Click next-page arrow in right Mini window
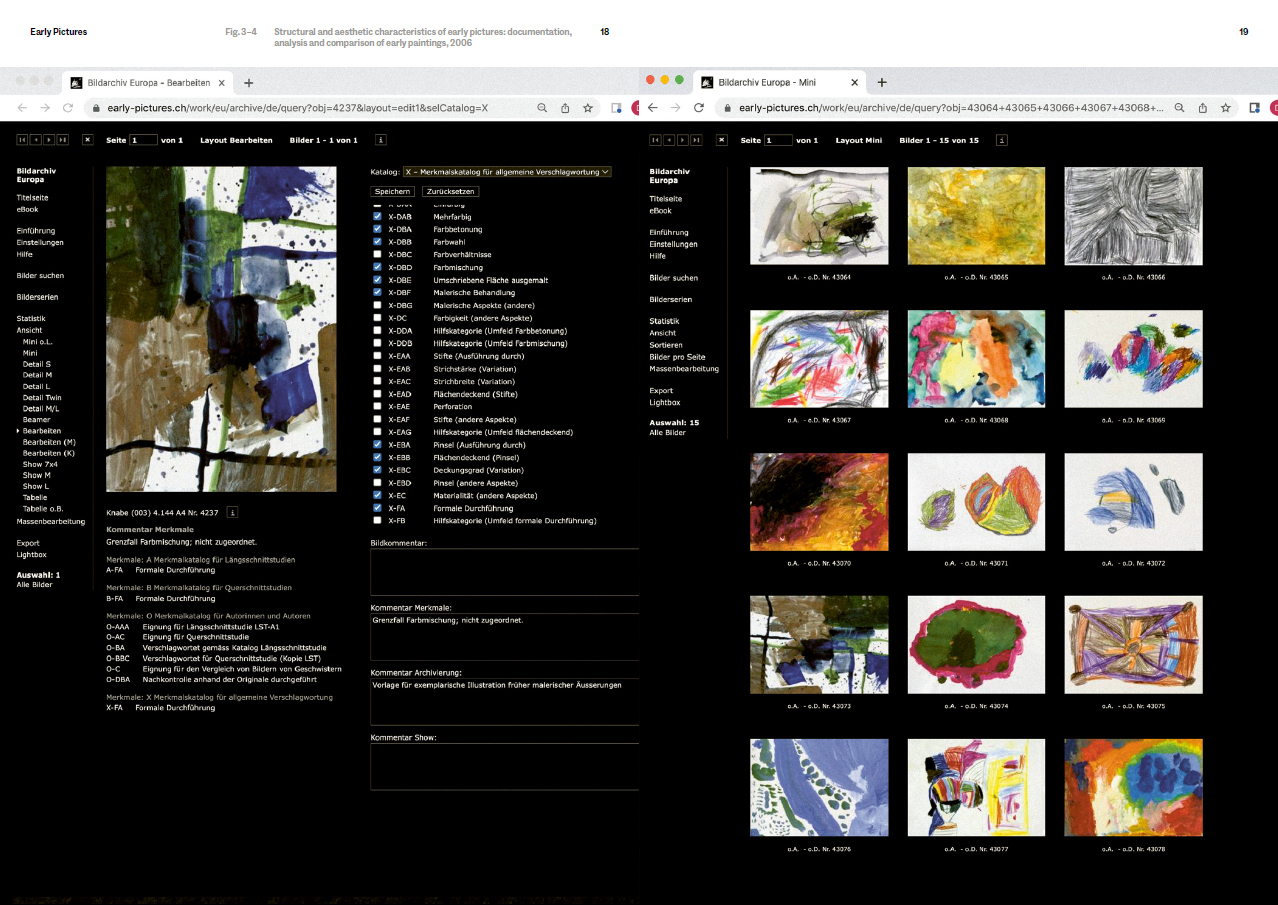Screen dimensions: 1278x905 (x=683, y=140)
